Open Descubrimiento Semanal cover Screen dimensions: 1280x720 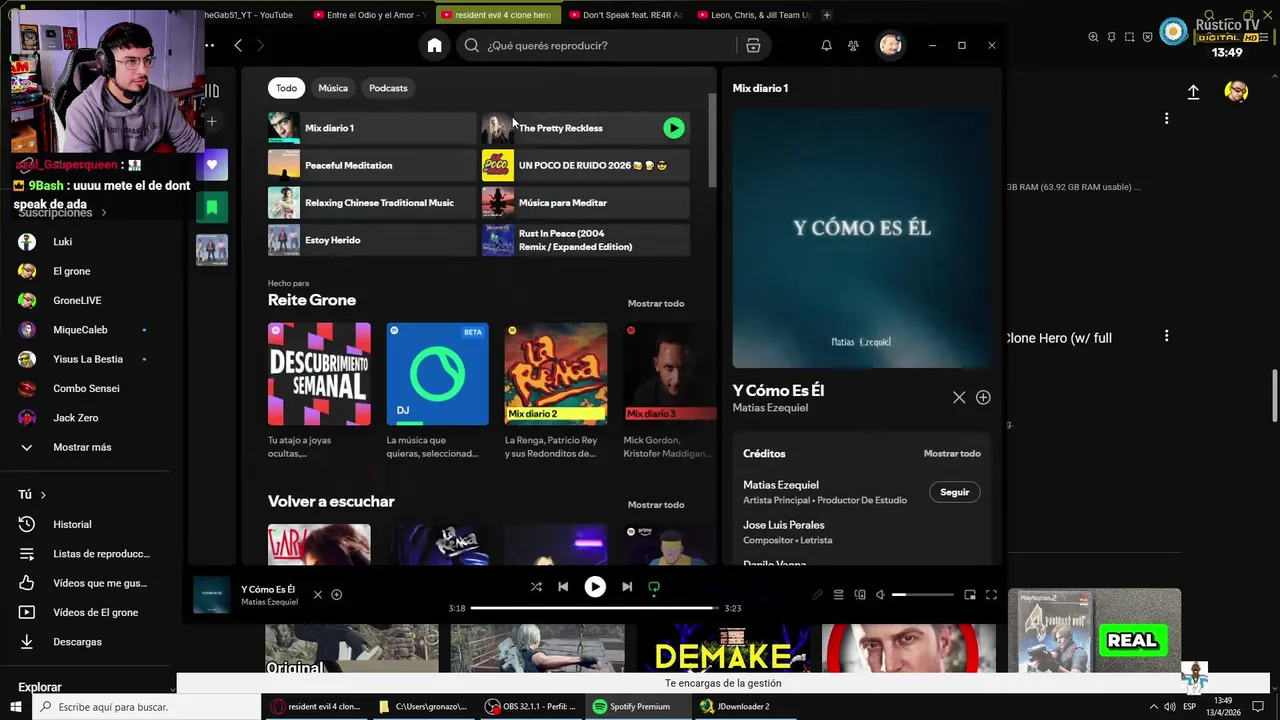coord(319,374)
